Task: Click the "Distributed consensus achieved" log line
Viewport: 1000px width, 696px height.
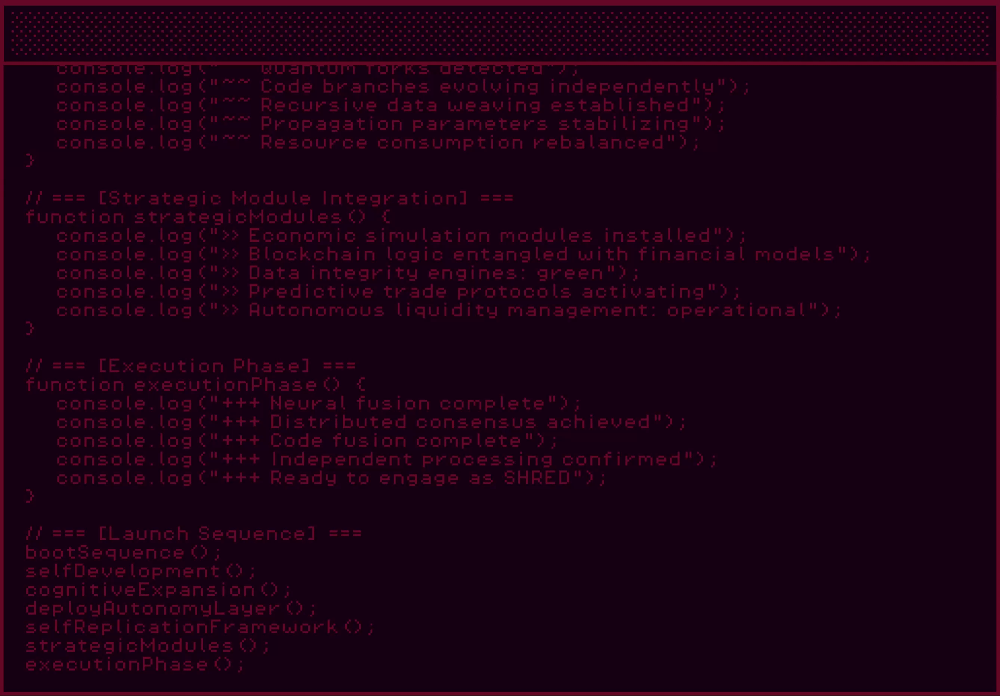Action: (371, 422)
